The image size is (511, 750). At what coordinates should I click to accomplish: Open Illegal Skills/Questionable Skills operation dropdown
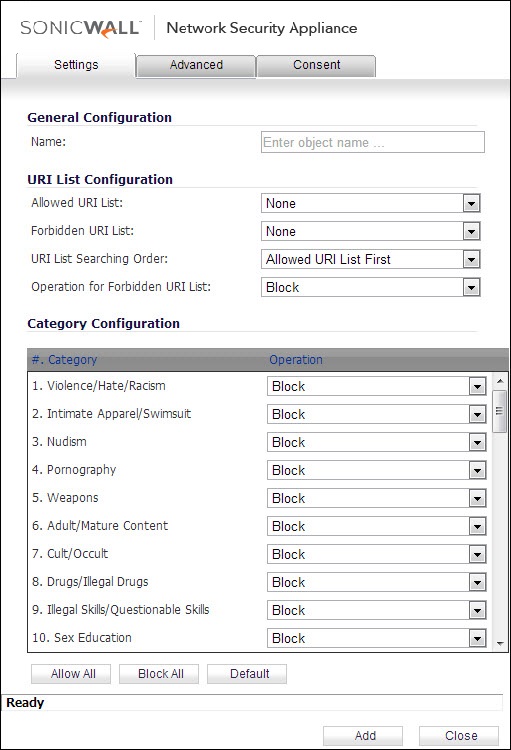point(377,610)
